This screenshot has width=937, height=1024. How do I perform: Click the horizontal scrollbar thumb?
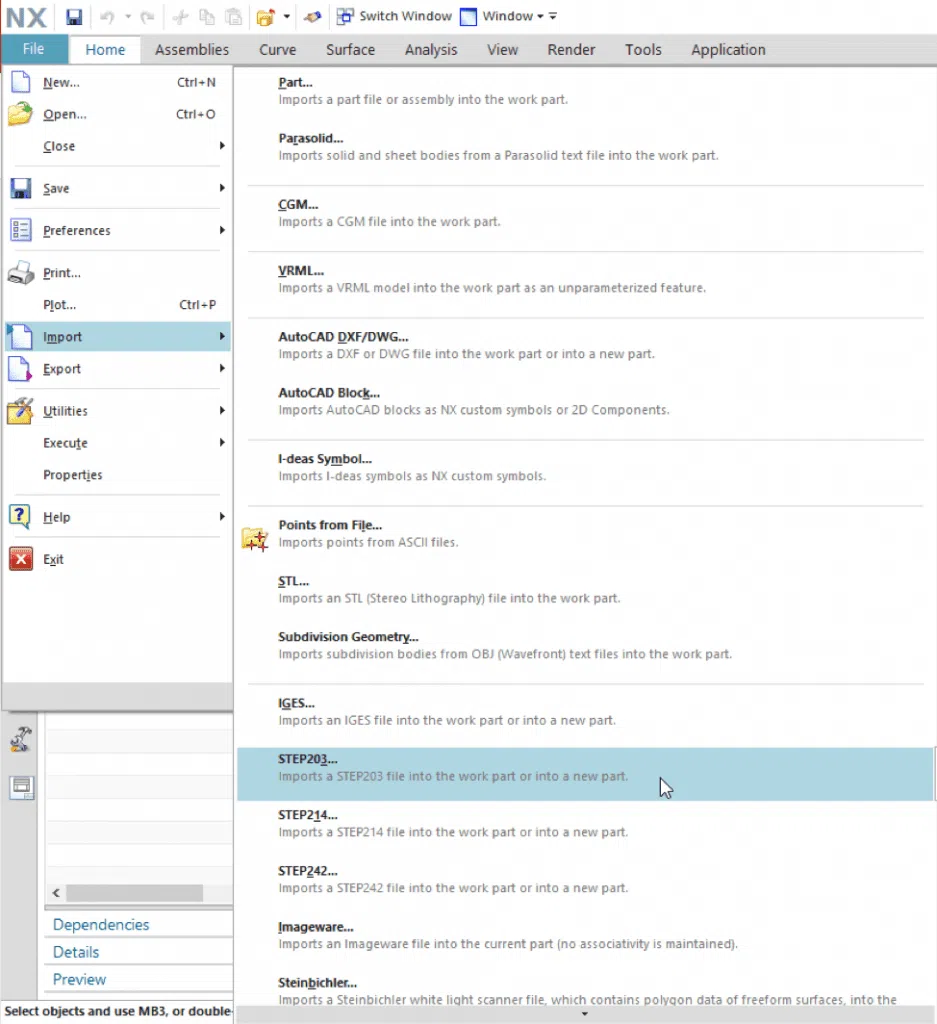(x=135, y=893)
